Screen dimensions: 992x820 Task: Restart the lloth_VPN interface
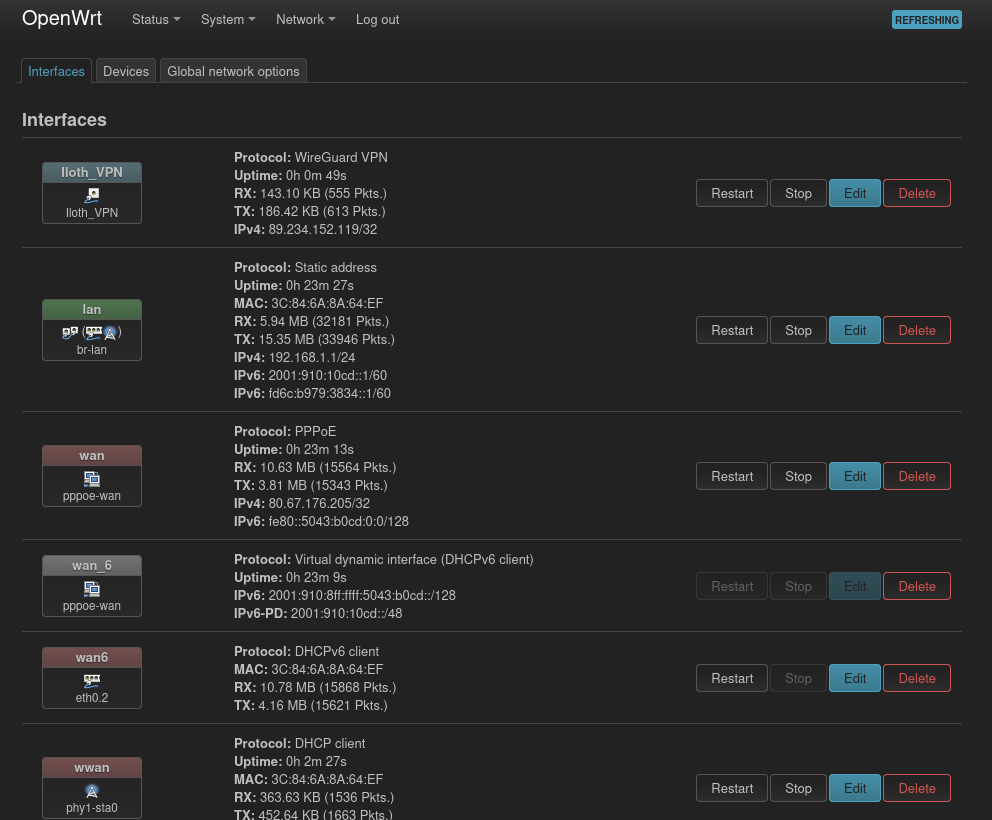tap(732, 193)
